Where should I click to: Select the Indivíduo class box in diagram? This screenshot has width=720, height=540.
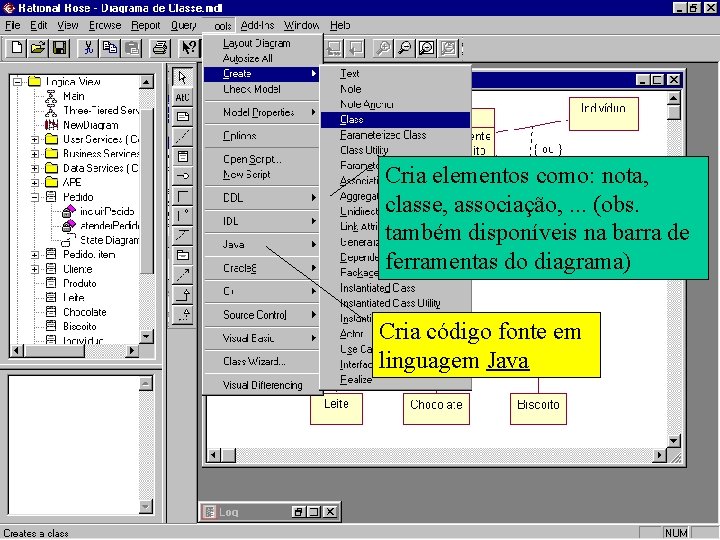[603, 113]
